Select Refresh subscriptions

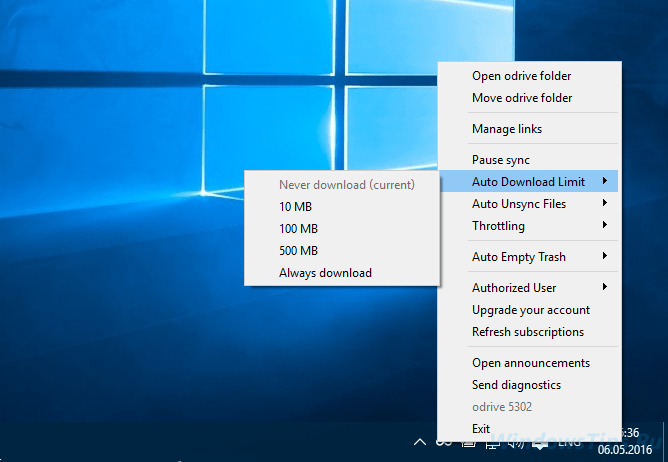pos(528,332)
